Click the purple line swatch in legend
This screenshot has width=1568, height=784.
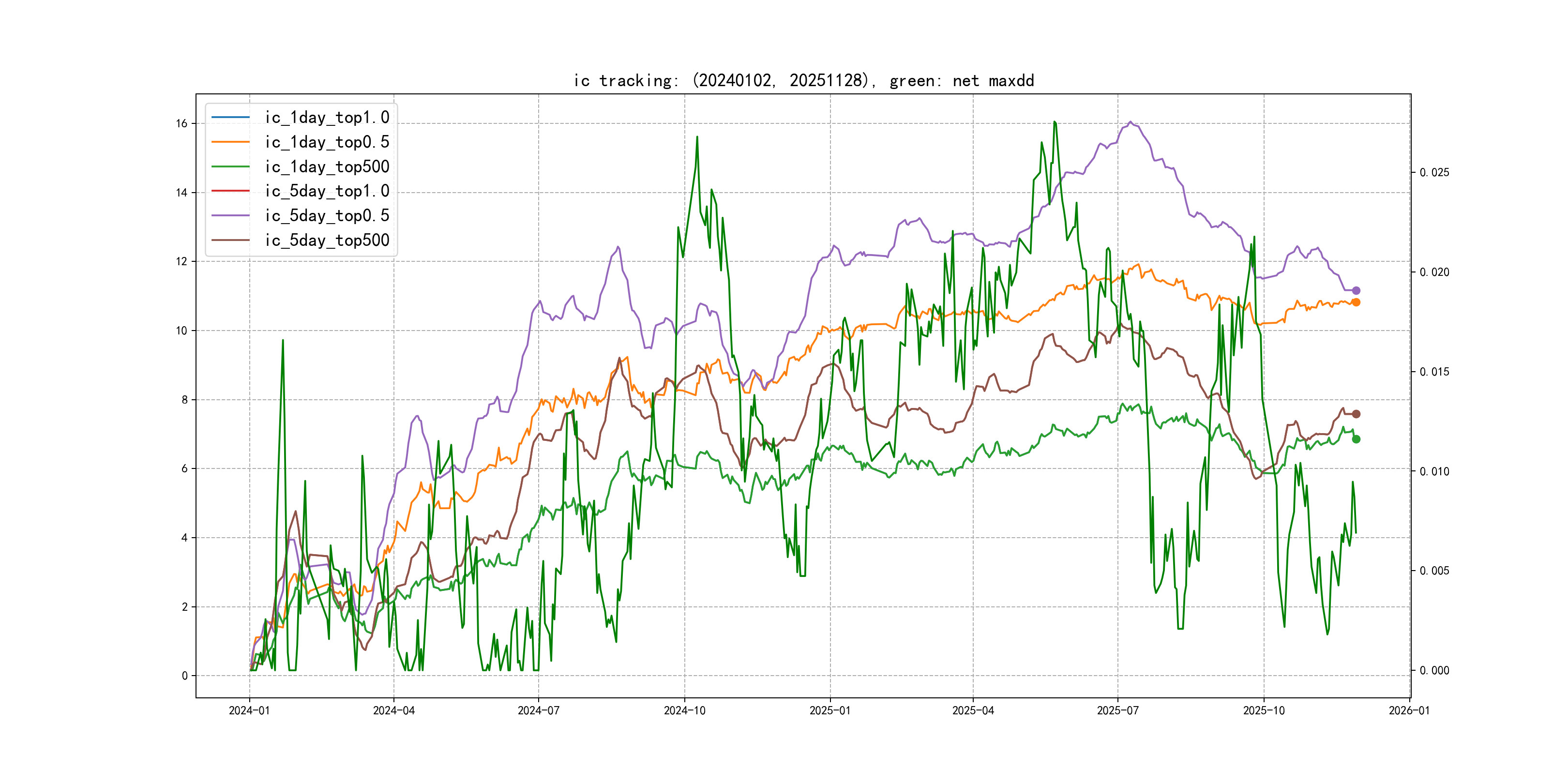click(230, 215)
